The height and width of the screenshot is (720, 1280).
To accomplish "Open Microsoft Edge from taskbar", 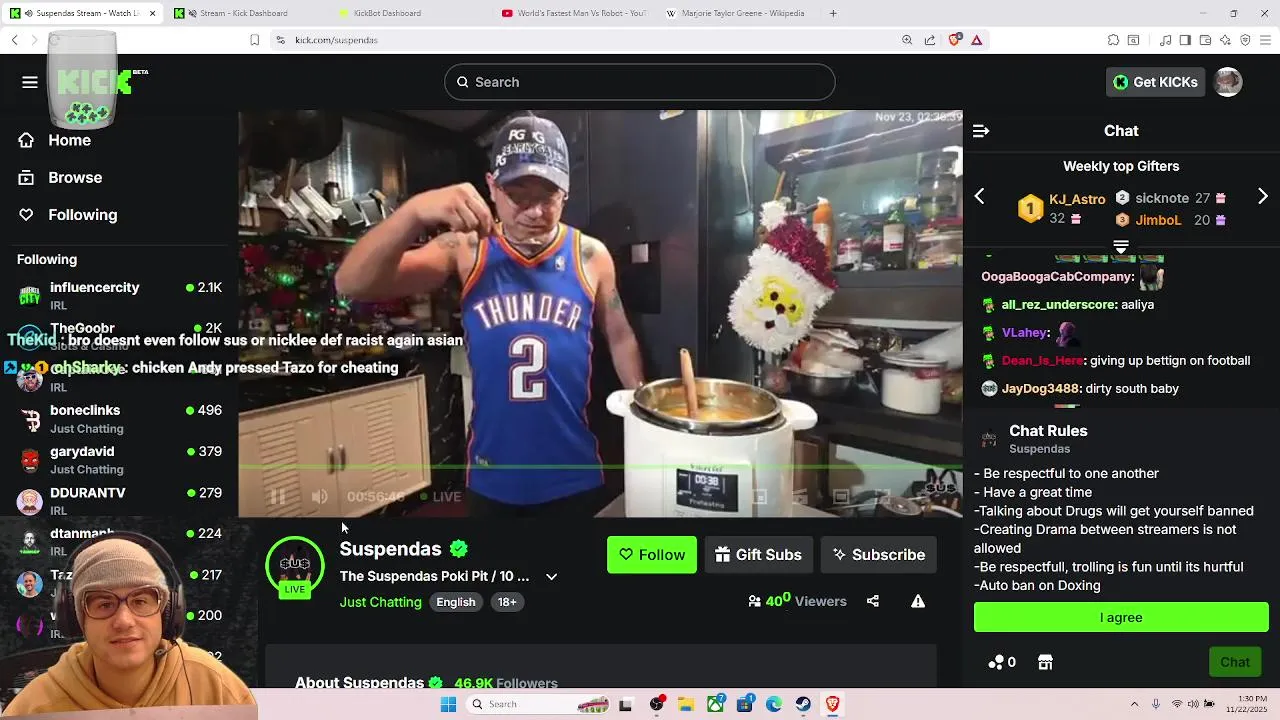I will (x=774, y=704).
